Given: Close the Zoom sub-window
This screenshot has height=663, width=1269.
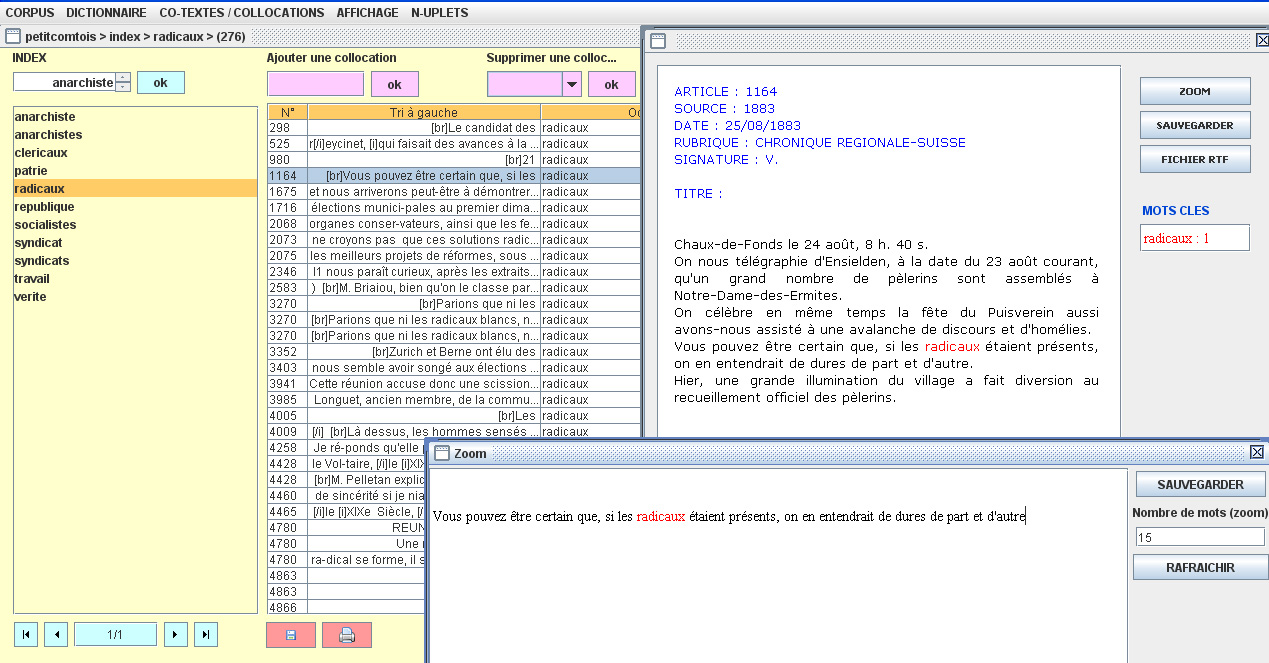Looking at the screenshot, I should (1257, 453).
